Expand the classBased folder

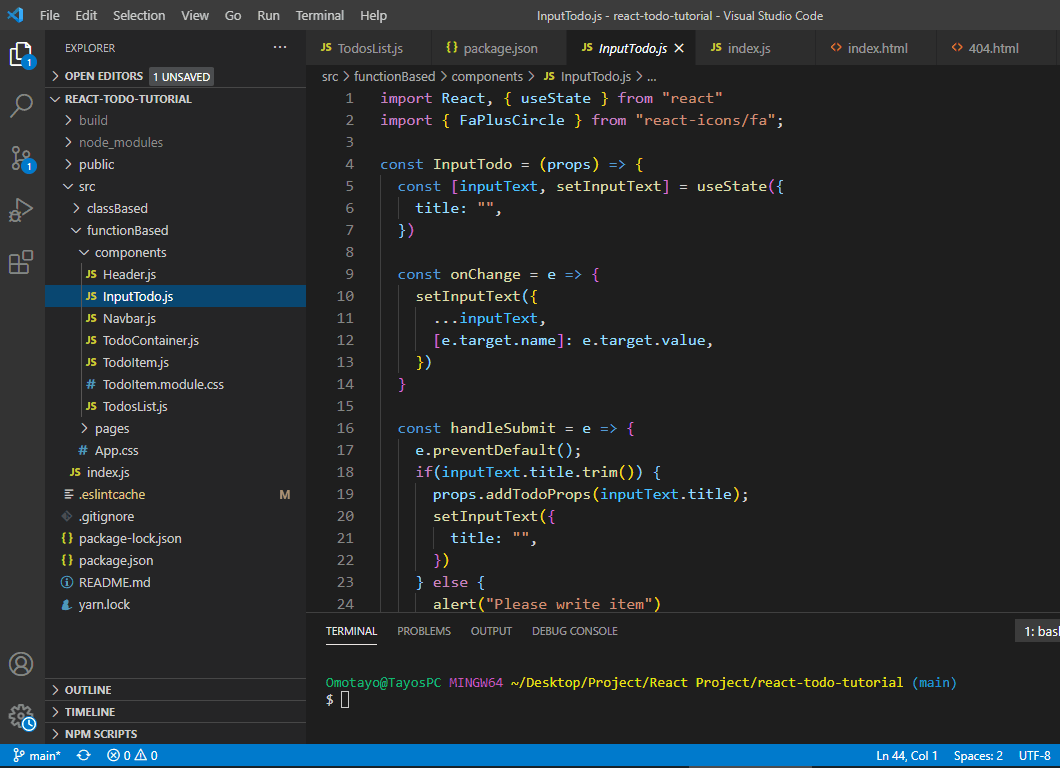[176, 208]
